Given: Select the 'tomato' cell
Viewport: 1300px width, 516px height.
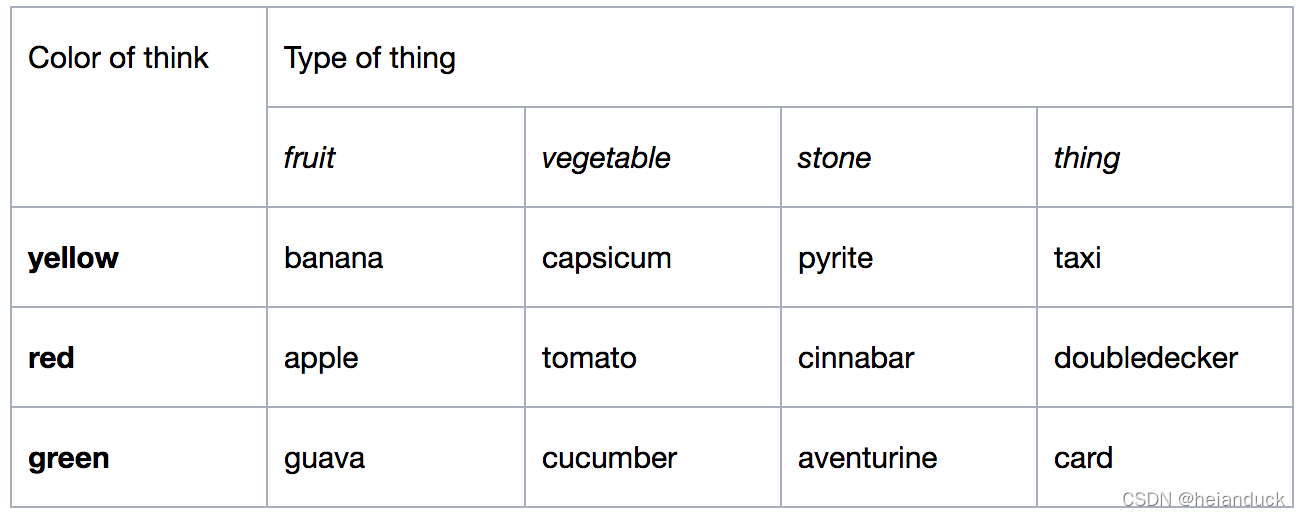Looking at the screenshot, I should pyautogui.click(x=653, y=357).
